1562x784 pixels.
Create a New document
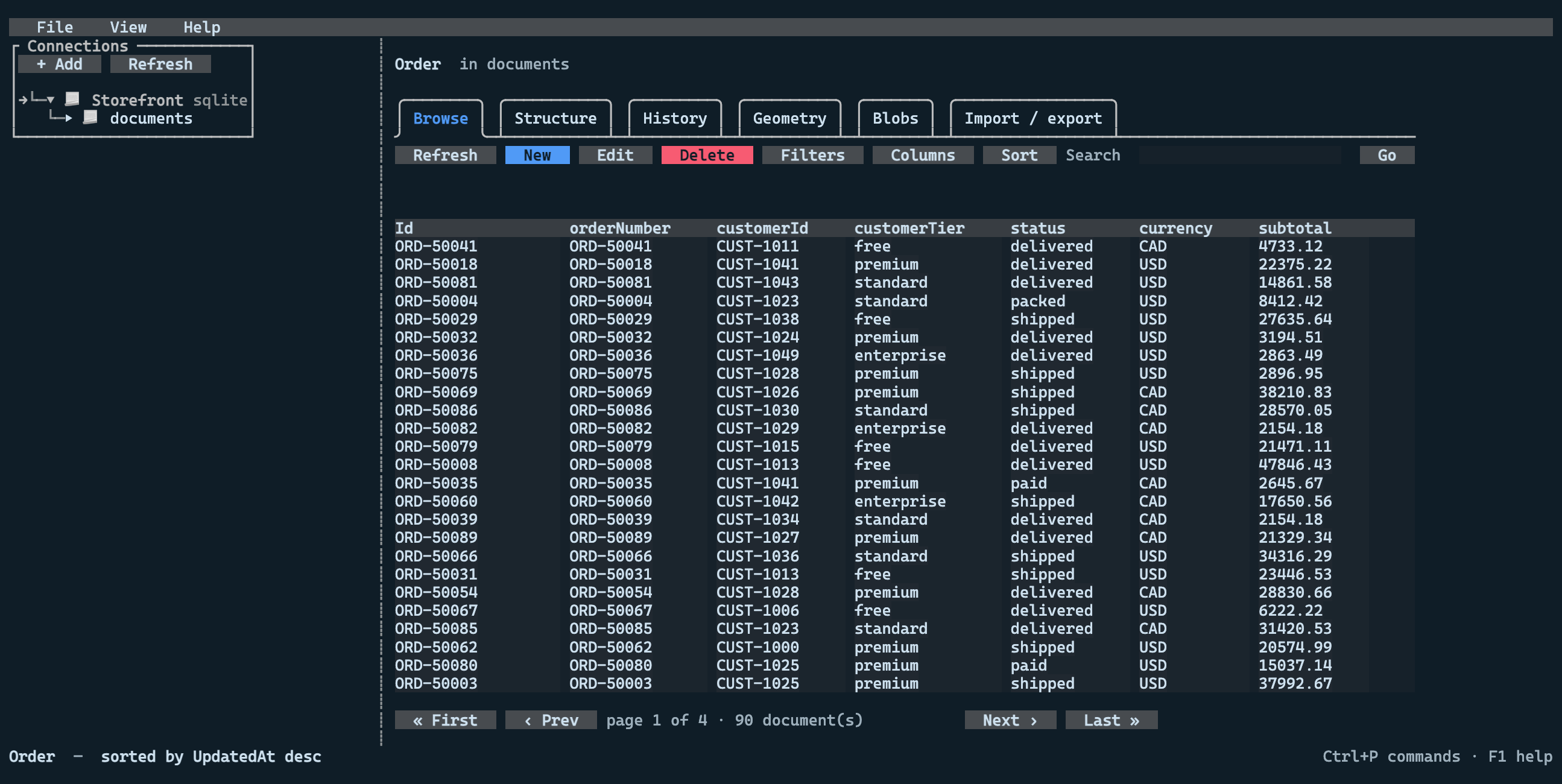[537, 155]
